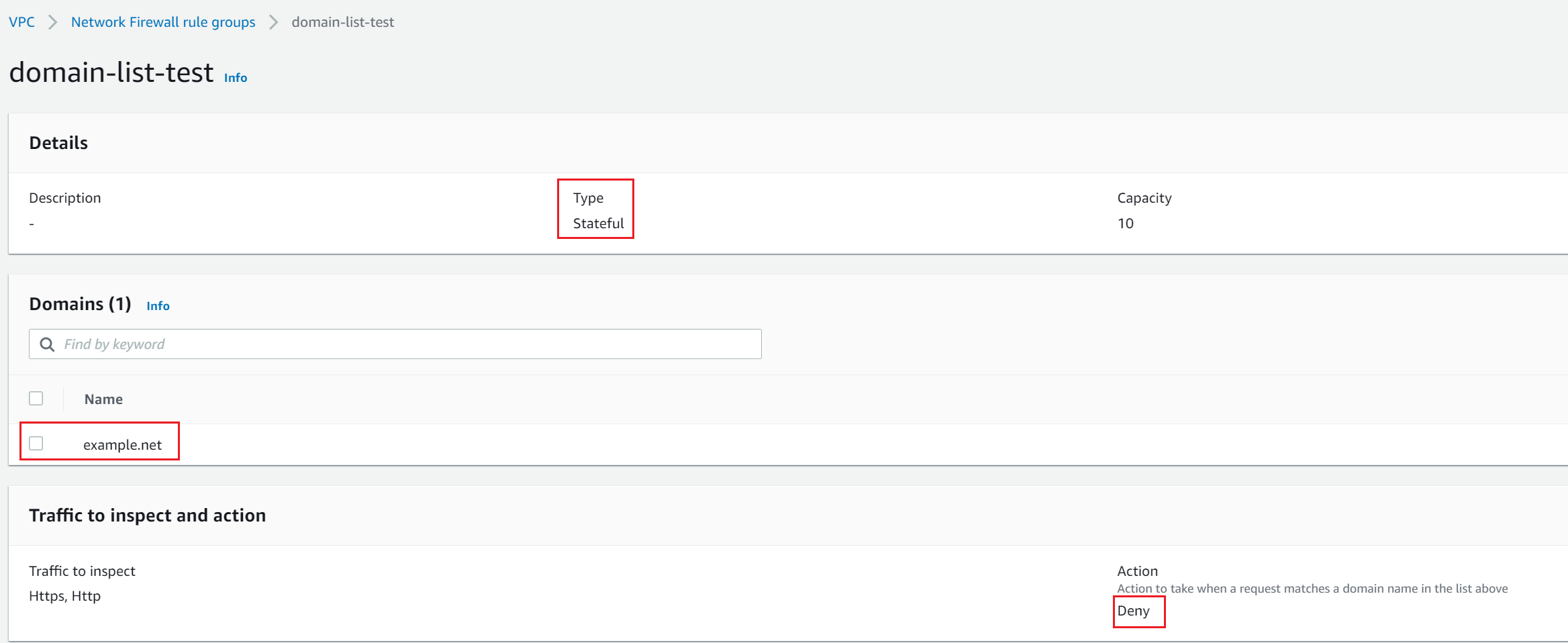This screenshot has width=1568, height=643.
Task: Select the example.net domain name
Action: pyautogui.click(x=121, y=444)
